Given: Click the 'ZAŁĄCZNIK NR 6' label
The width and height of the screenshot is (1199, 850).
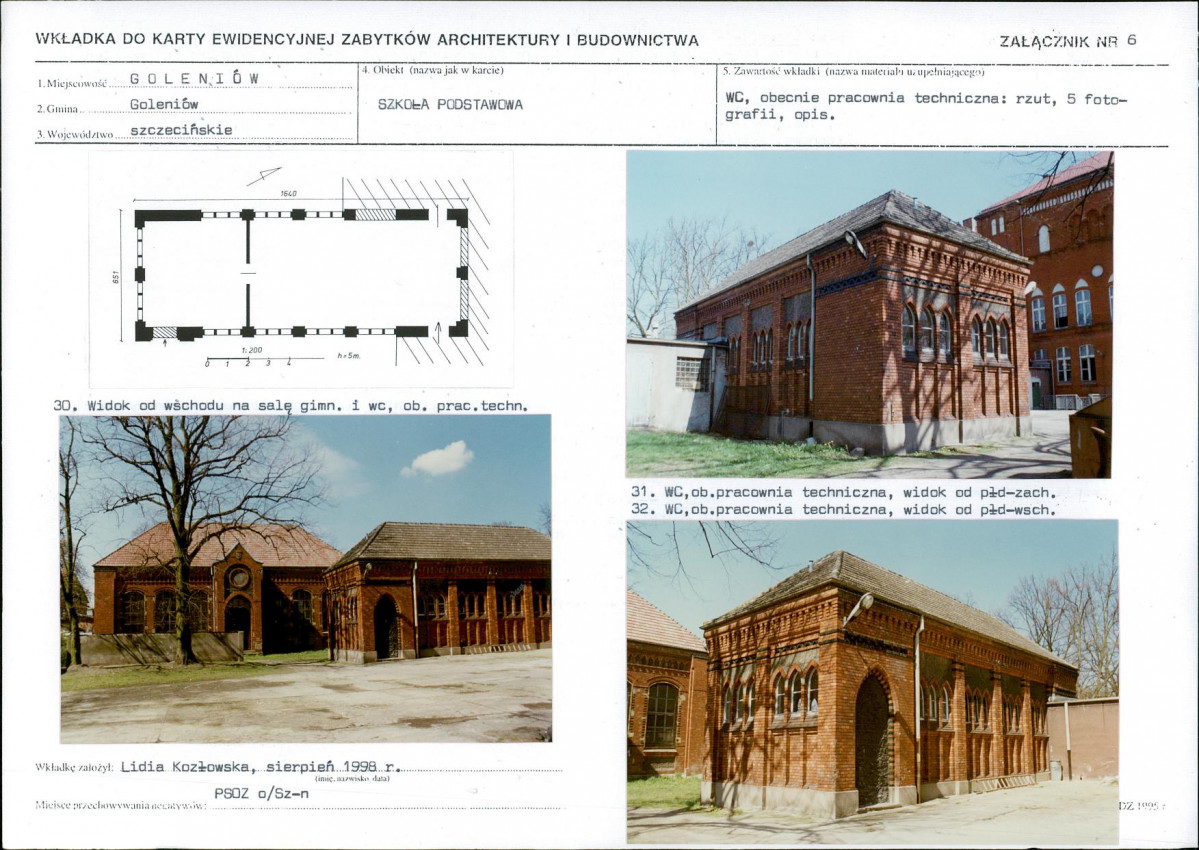Looking at the screenshot, I should 1068,41.
